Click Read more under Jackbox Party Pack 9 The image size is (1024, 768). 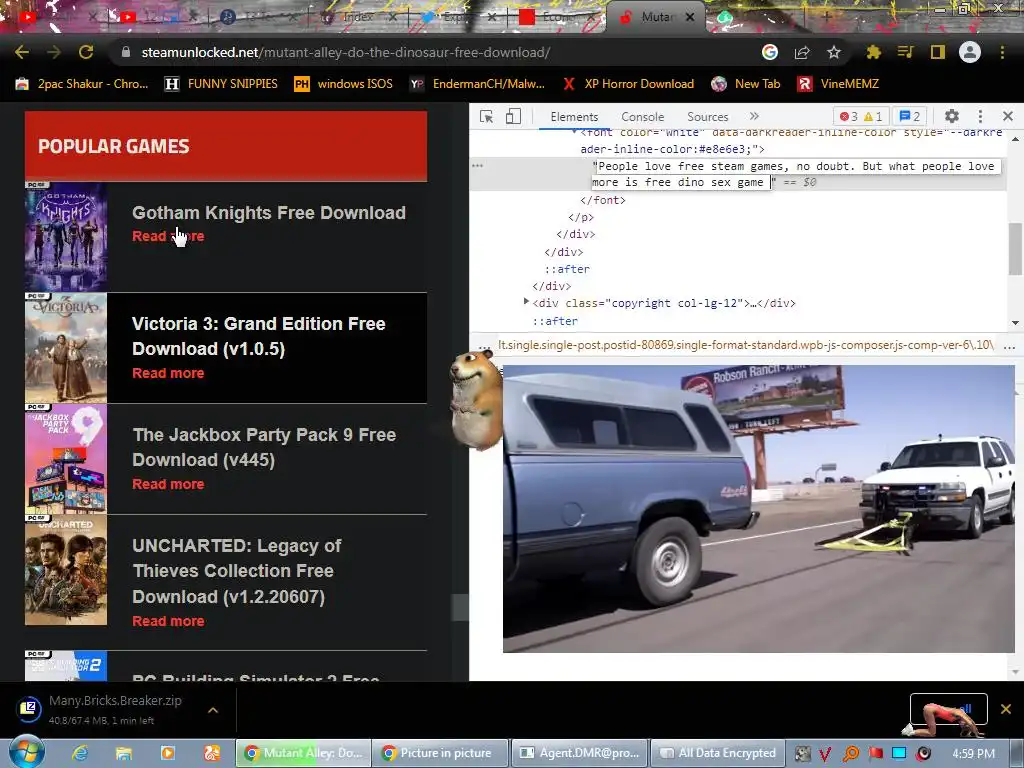click(168, 484)
